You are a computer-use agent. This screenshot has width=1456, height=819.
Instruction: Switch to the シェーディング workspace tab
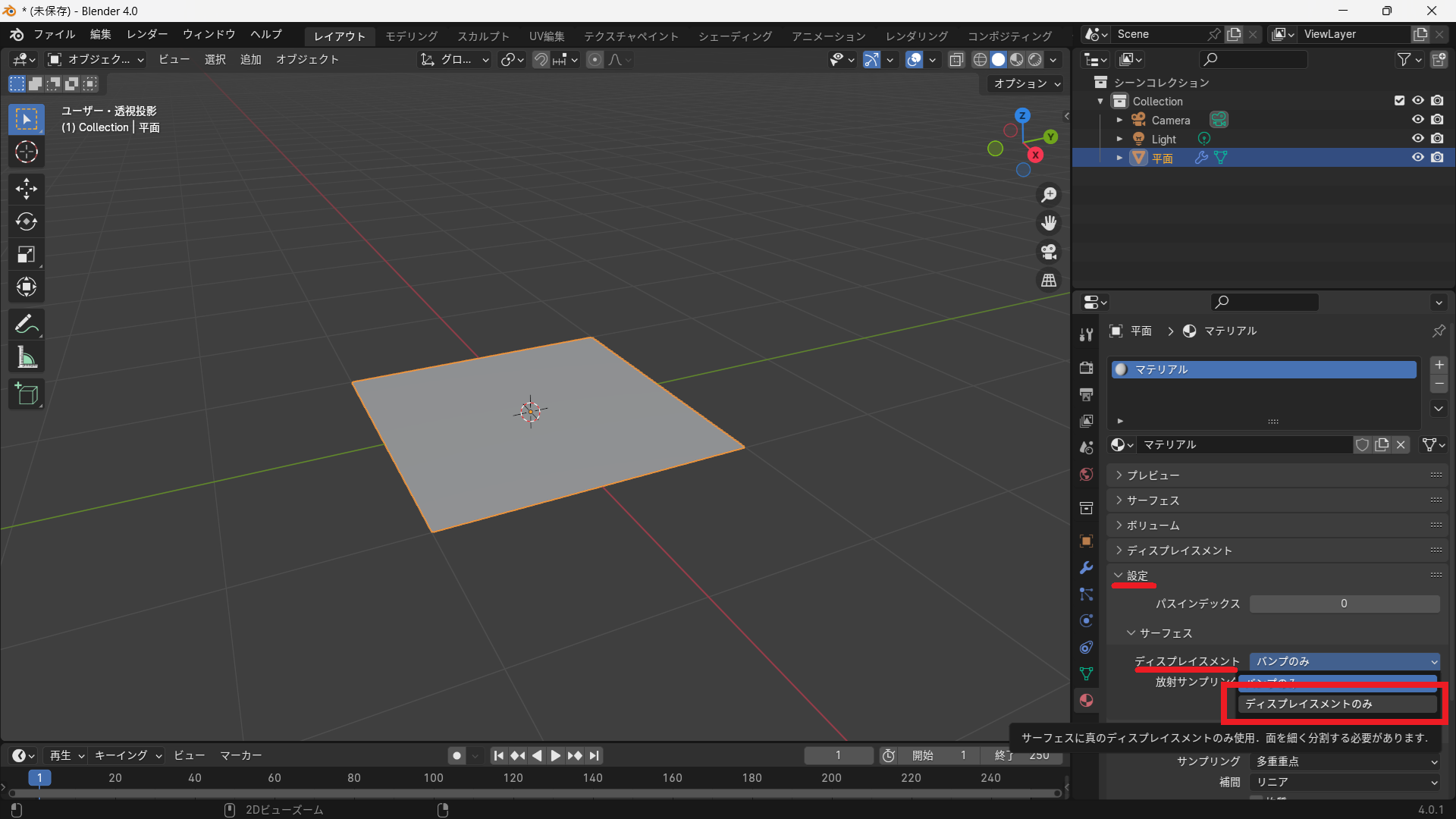[x=735, y=36]
